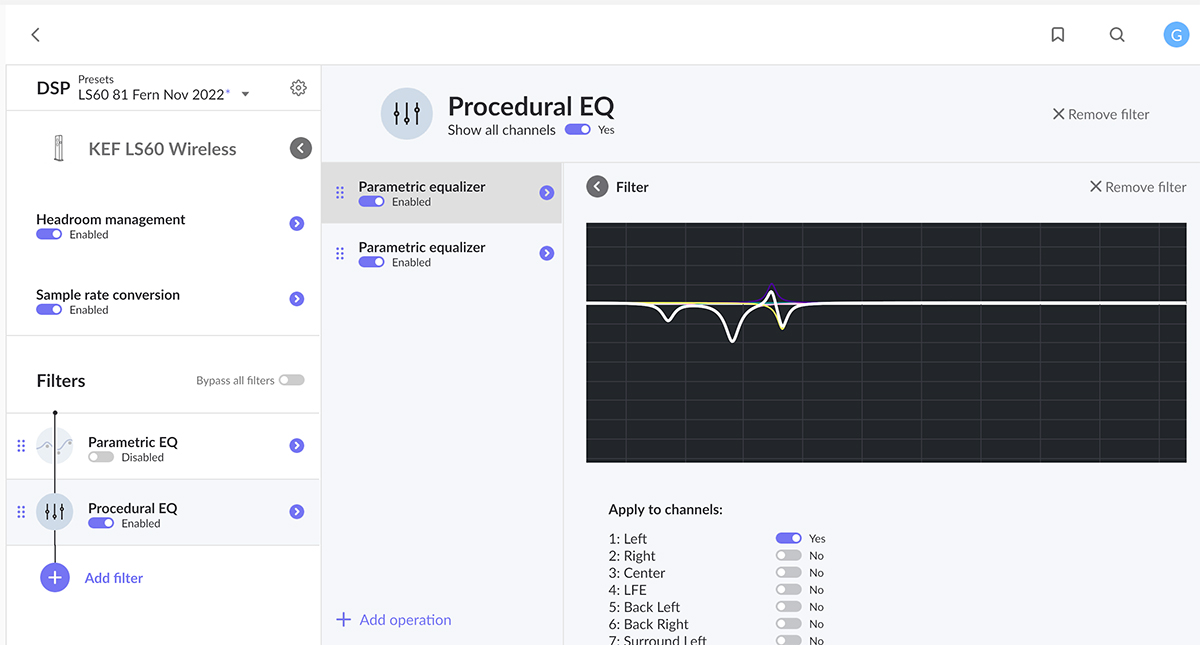Click preset name LS60 81 Fern Nov 2022
The image size is (1200, 645).
pyautogui.click(x=154, y=94)
